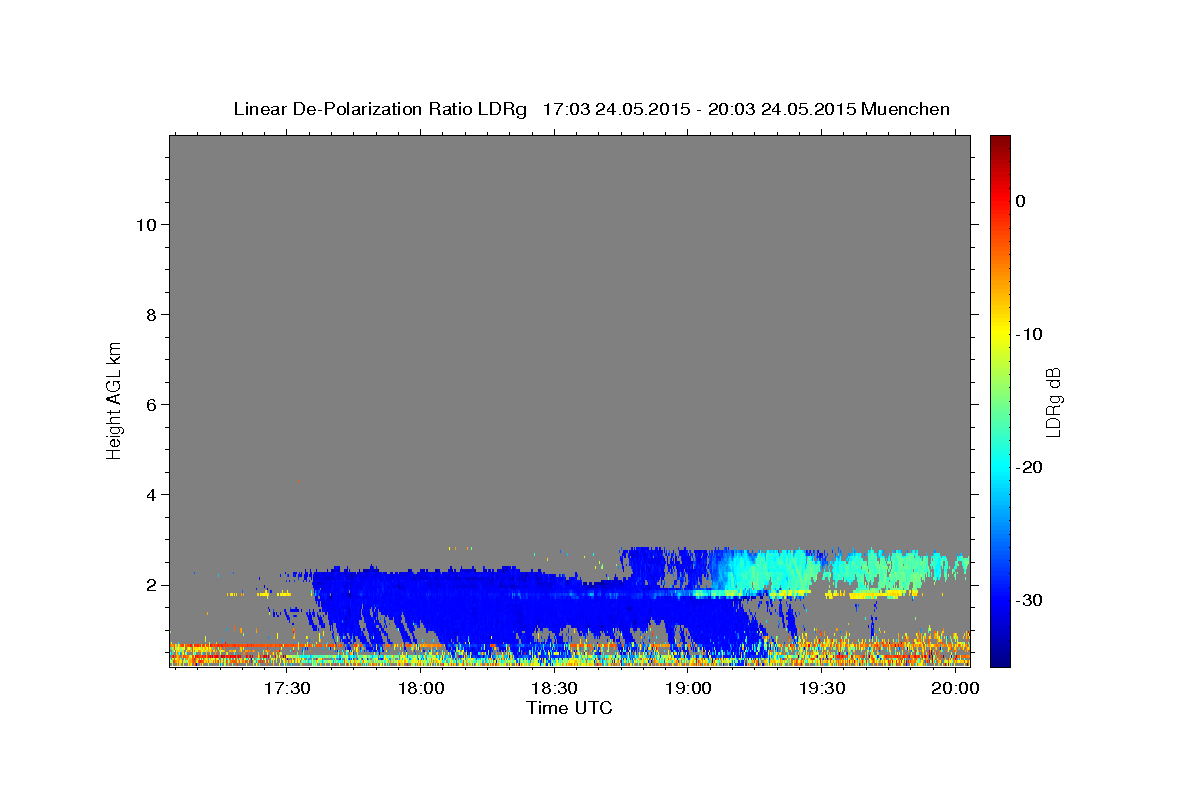Click the colorbar value label -10
The image size is (1200, 800).
(1029, 334)
